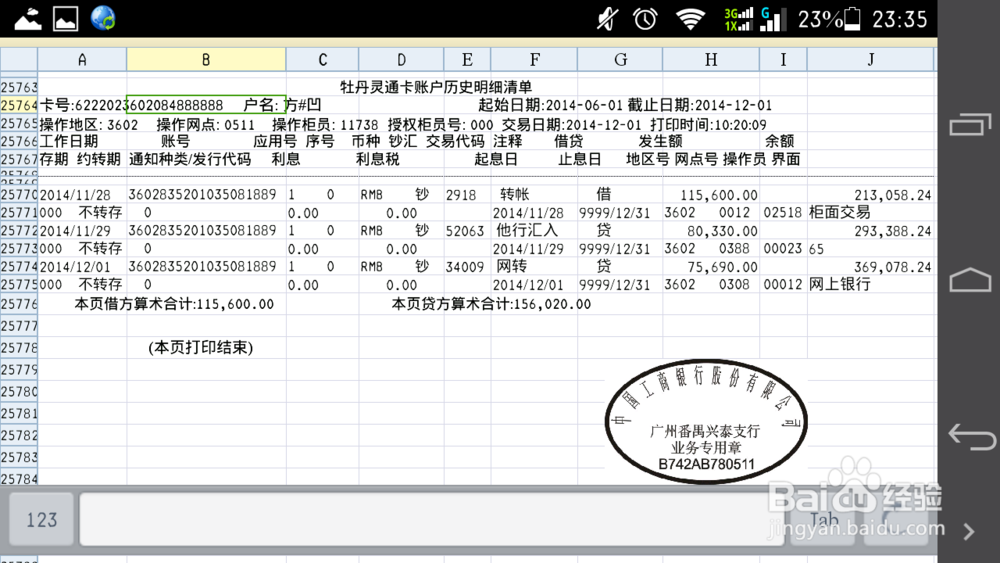Tap the cloud icon in status bar
This screenshot has height=563, width=1000.
point(28,19)
